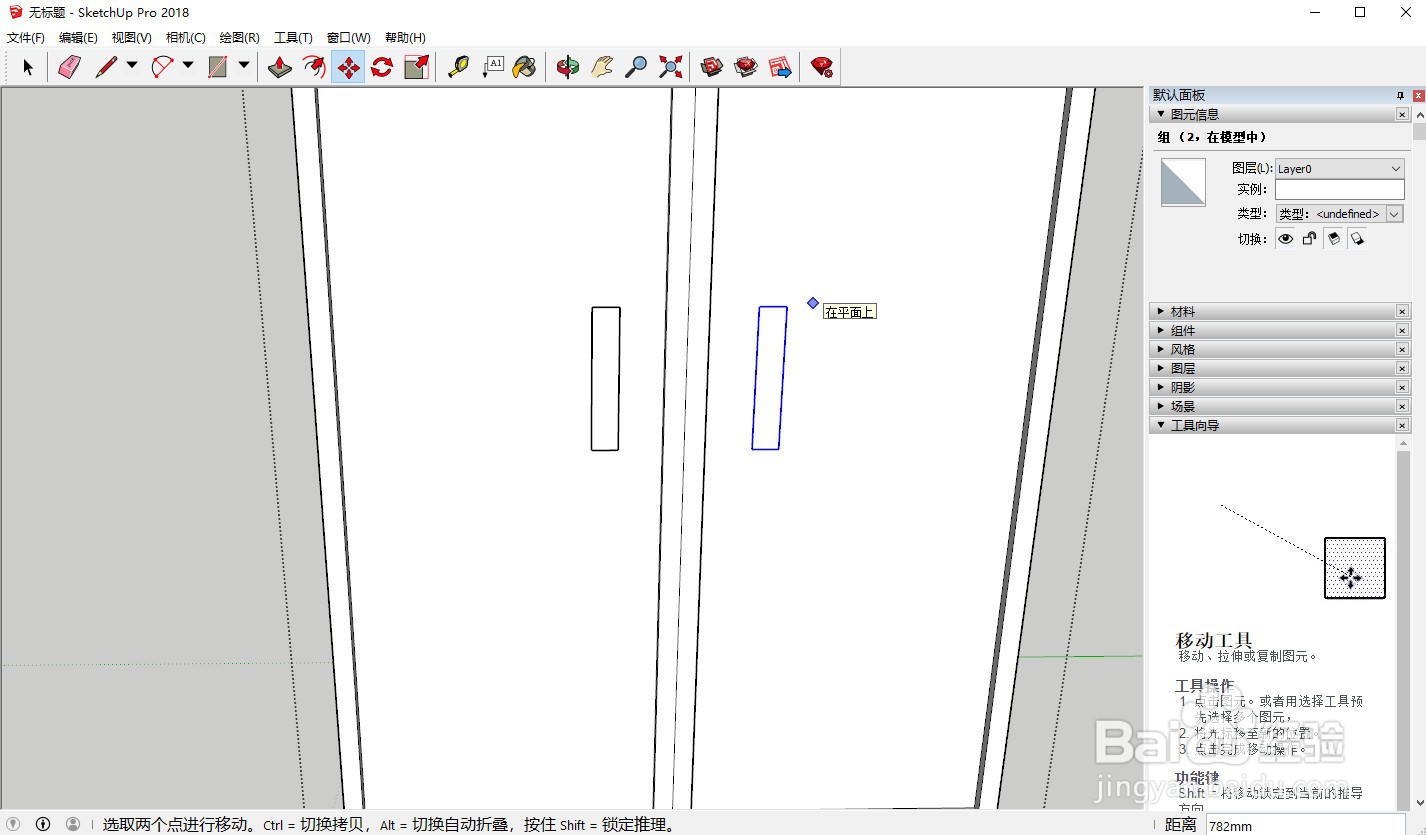Pin the default tray with pushpin
Image resolution: width=1426 pixels, height=835 pixels.
pos(1401,95)
